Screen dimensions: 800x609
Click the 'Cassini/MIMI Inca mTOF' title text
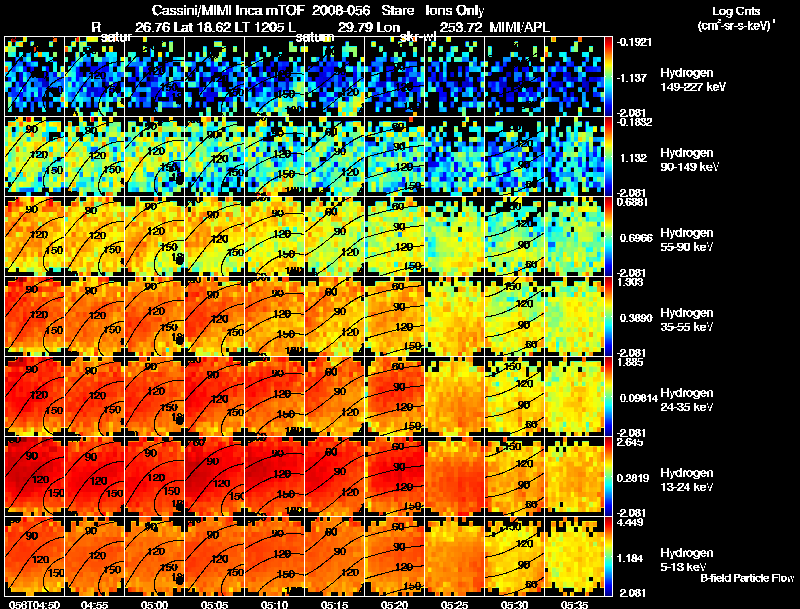click(x=228, y=10)
